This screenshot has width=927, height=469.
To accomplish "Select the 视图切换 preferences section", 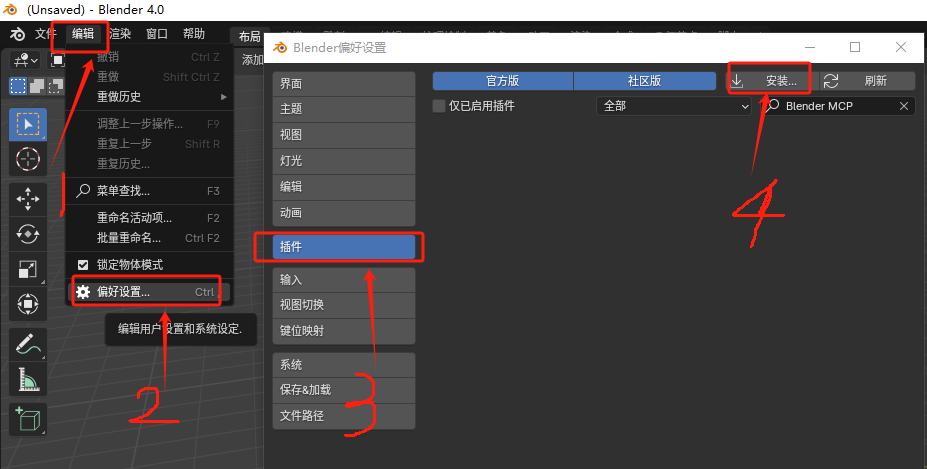I will [343, 305].
